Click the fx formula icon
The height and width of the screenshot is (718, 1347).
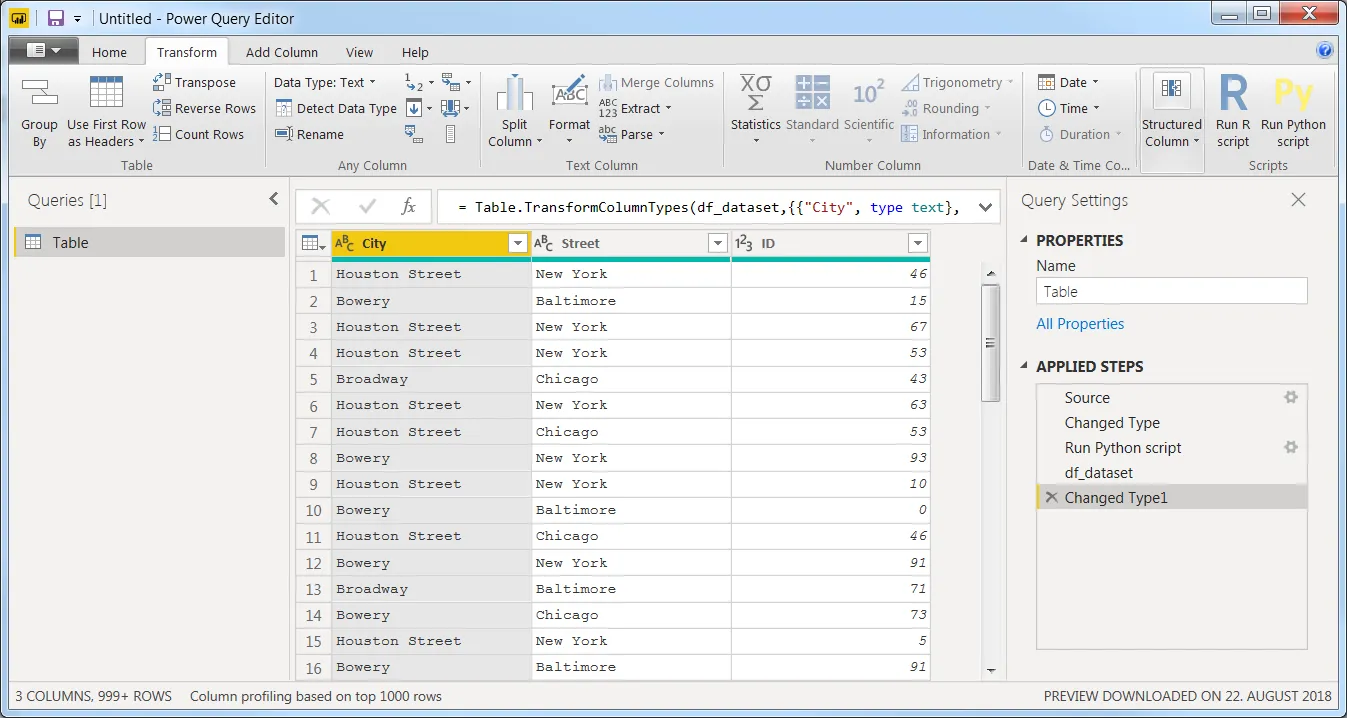[x=408, y=206]
